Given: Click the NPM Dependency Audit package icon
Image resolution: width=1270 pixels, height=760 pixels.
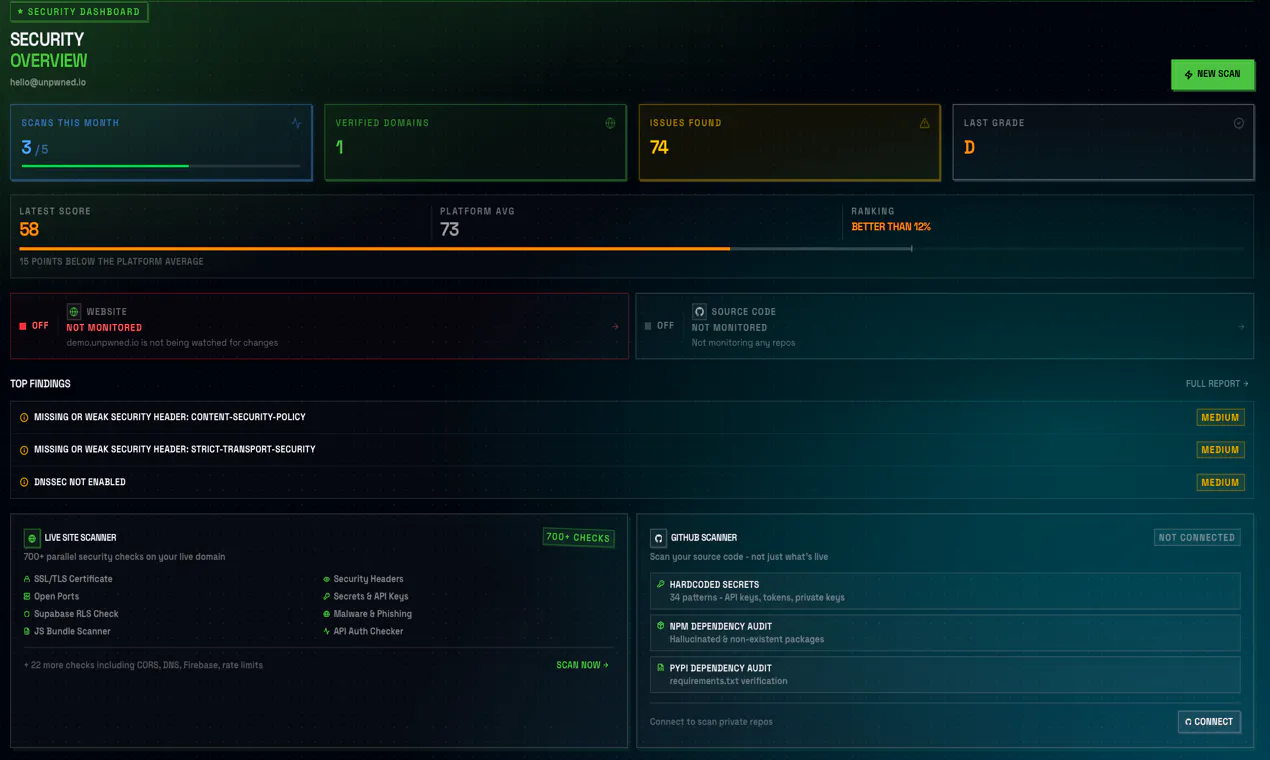Looking at the screenshot, I should click(x=660, y=626).
